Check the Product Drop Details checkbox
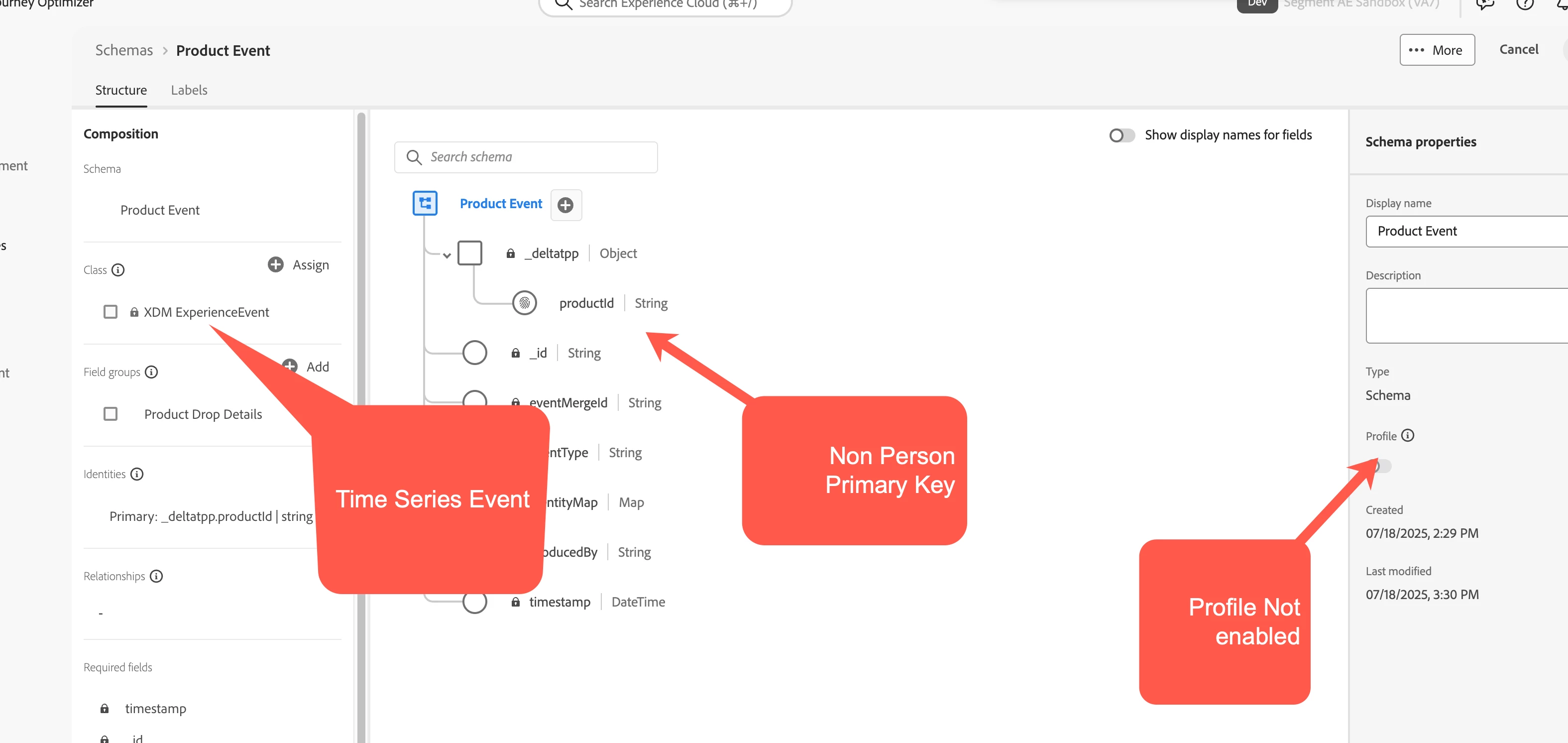Viewport: 1568px width, 743px height. point(110,414)
